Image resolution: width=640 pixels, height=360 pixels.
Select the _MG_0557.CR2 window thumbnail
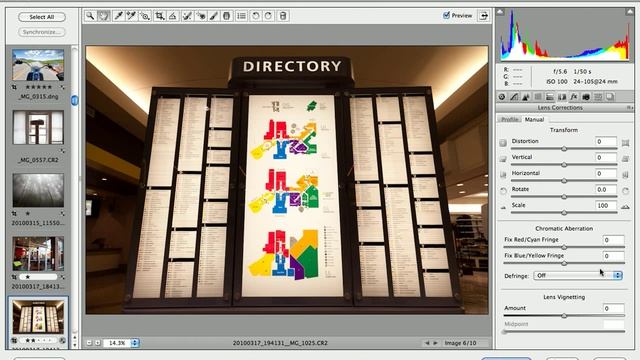(38, 127)
